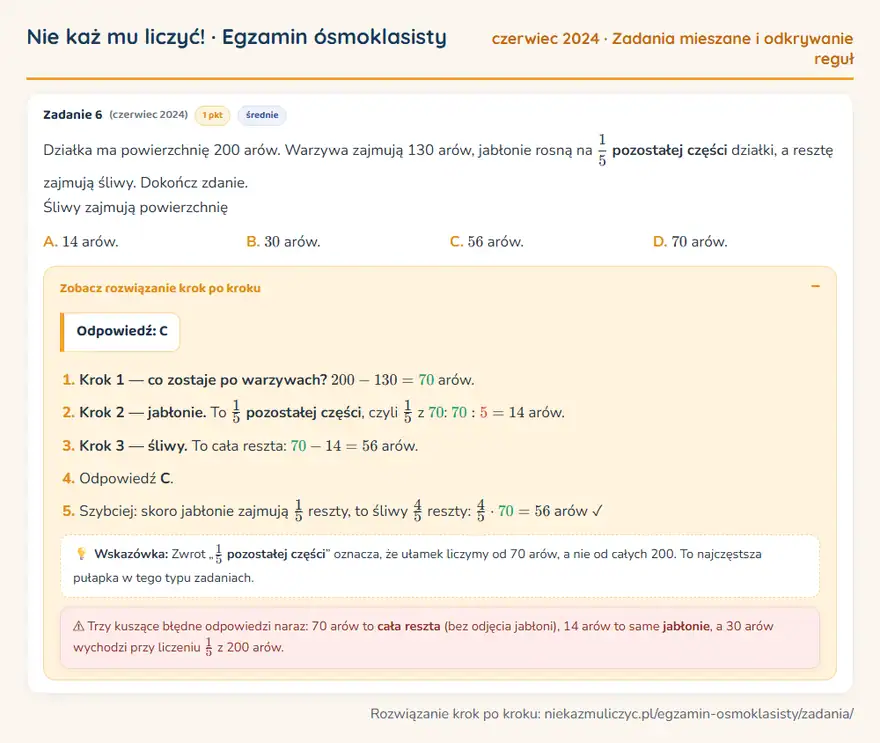
Task: Click step 'Krok 1 — co zostaje po warzywach?'
Action: pos(203,380)
